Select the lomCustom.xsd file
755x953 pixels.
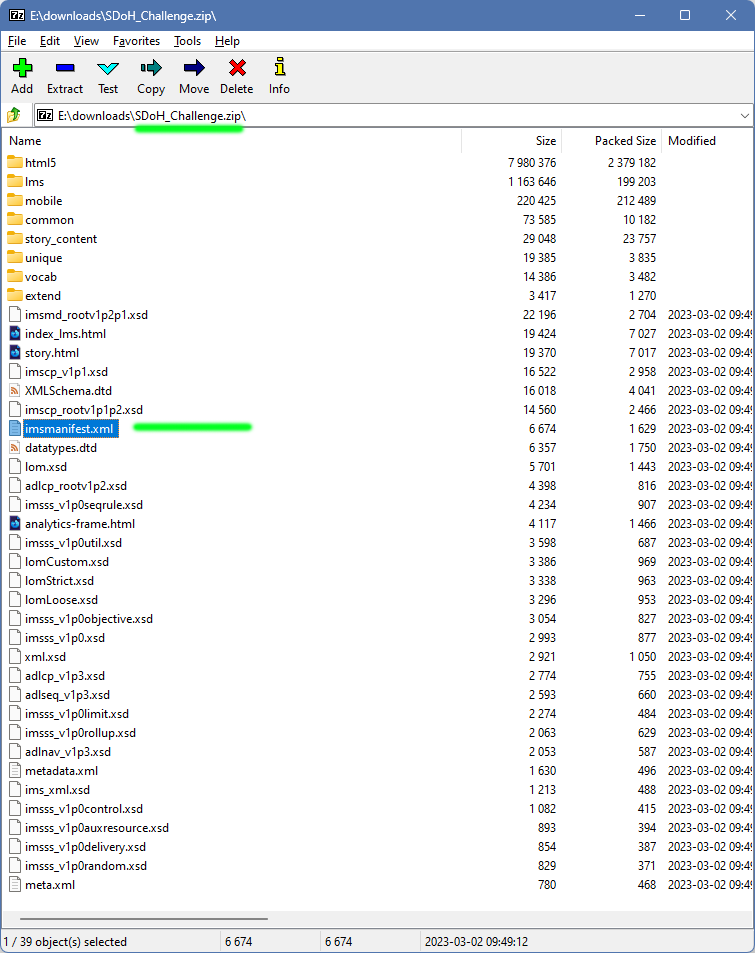(x=67, y=562)
